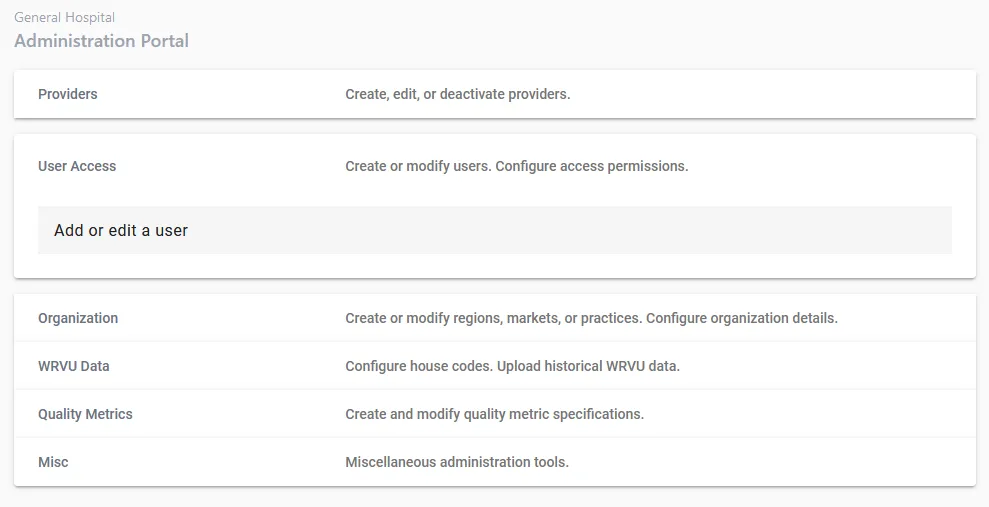Click 'Create and modify quality metric specifications' text
The height and width of the screenshot is (507, 989).
(494, 414)
